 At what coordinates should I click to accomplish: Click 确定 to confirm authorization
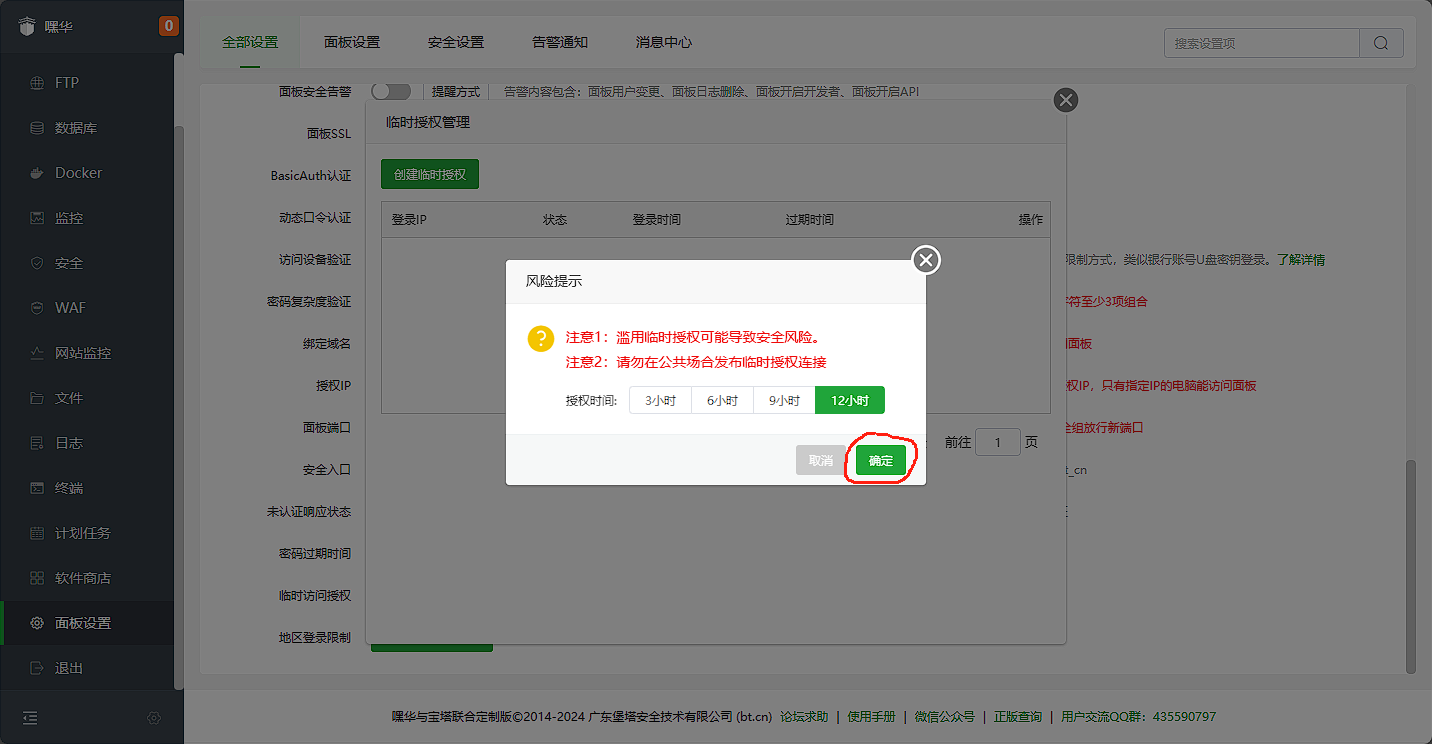(x=881, y=460)
